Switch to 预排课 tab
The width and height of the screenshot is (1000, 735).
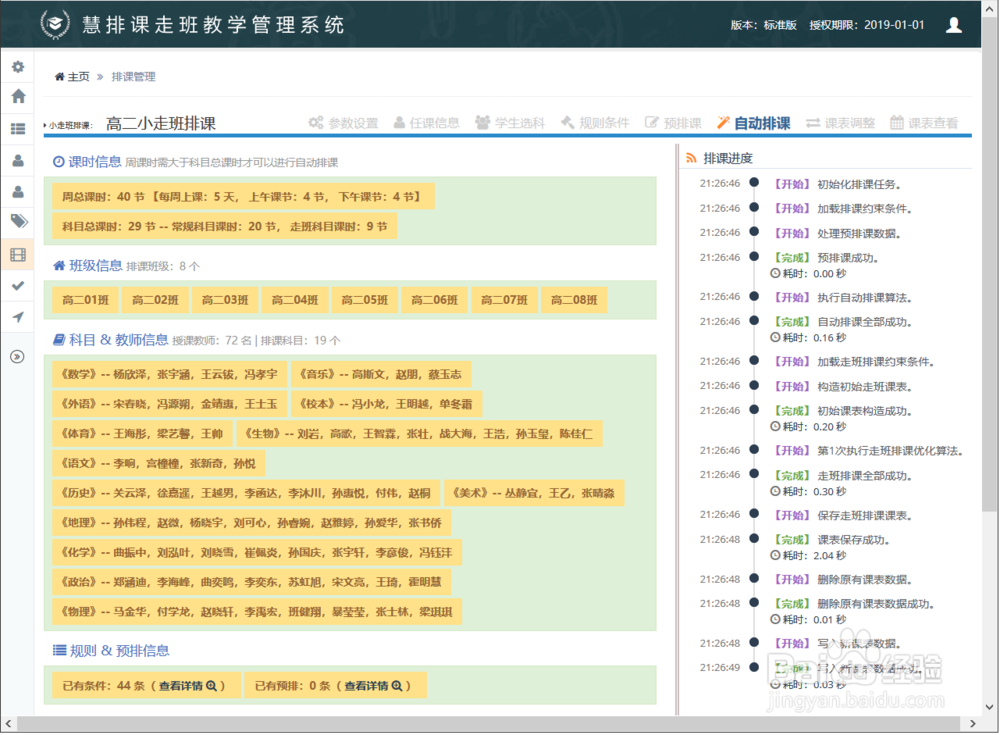[673, 123]
